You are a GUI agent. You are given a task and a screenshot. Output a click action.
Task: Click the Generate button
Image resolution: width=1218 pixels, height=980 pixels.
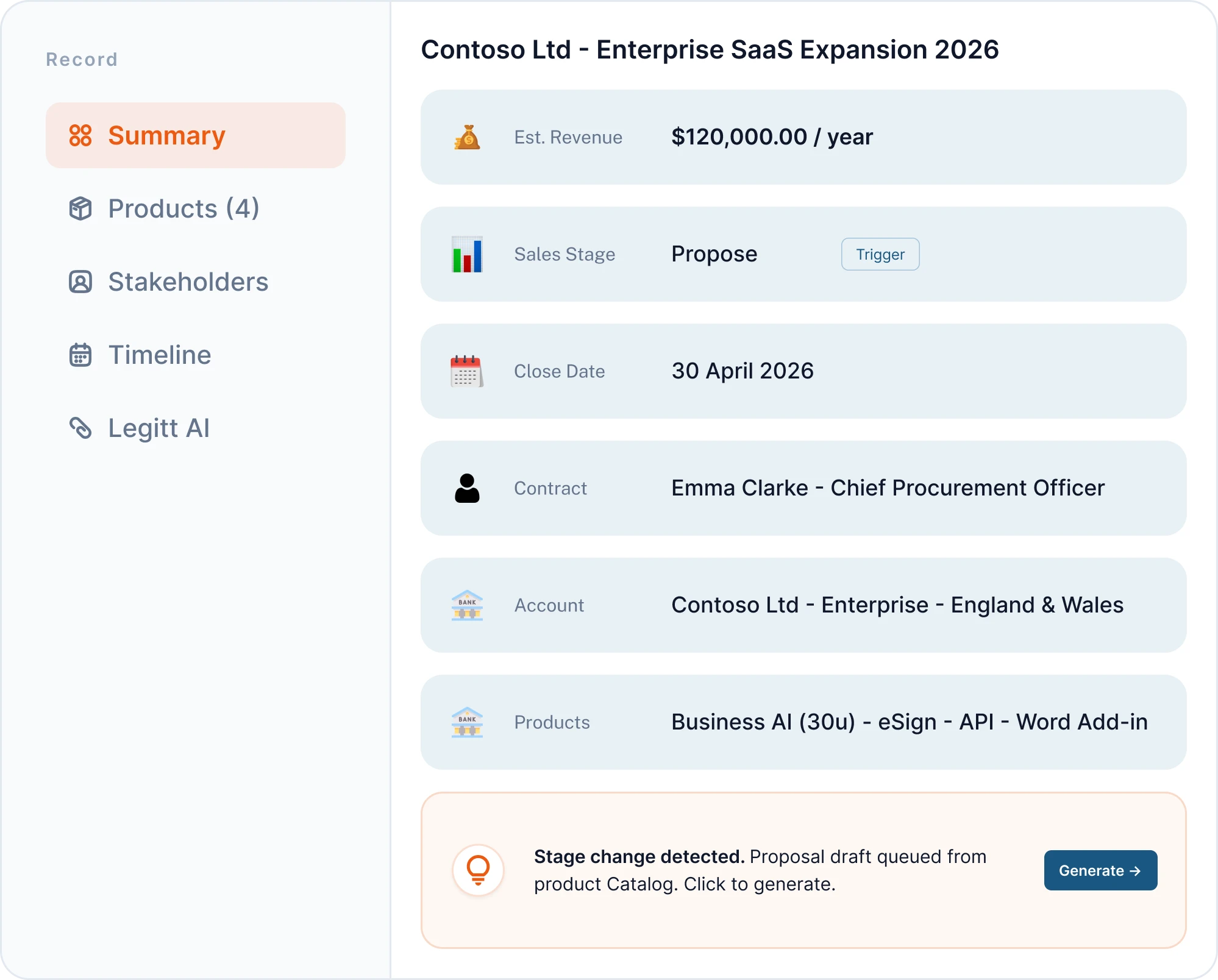pos(1100,870)
